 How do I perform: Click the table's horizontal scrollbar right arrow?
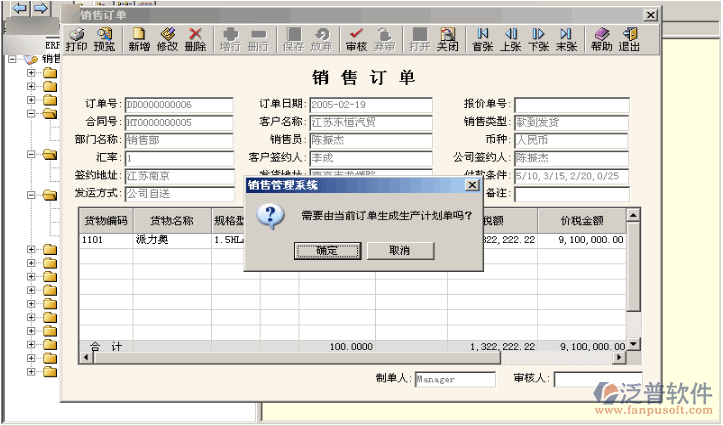coord(619,357)
